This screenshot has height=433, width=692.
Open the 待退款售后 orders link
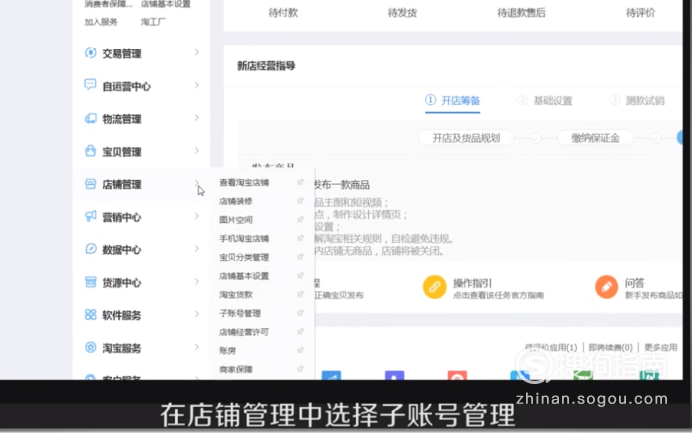[x=521, y=13]
